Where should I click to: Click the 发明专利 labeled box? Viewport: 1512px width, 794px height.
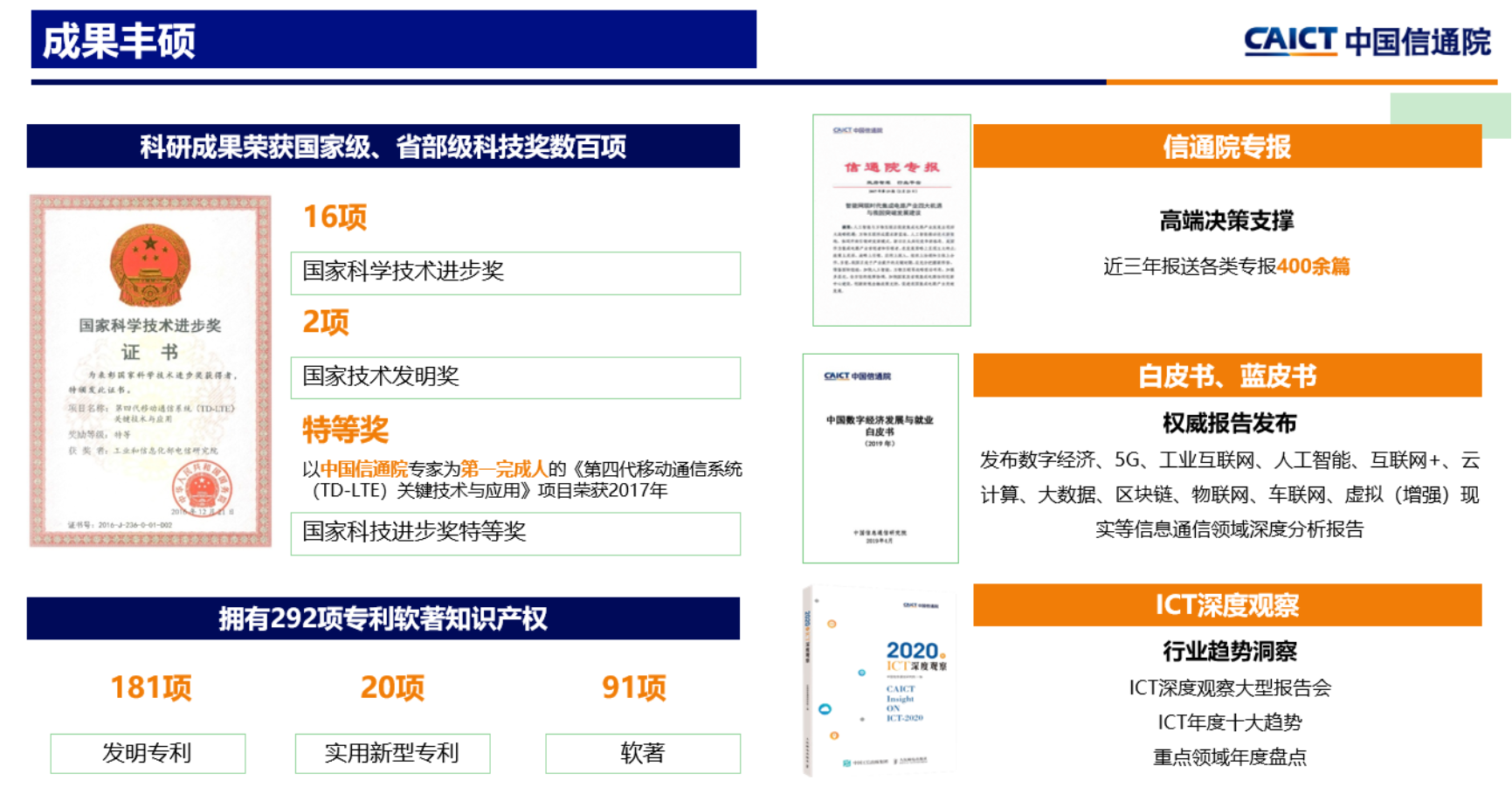[148, 752]
